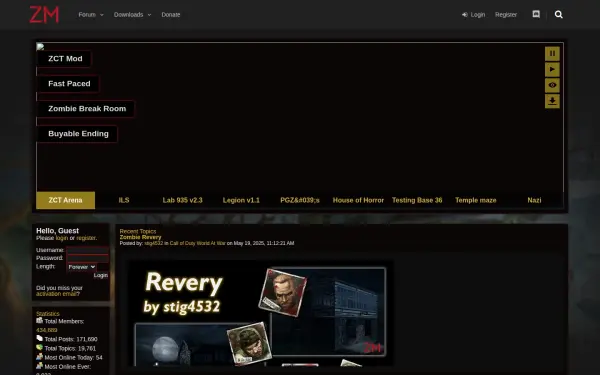Screen dimensions: 600x375
Task: Switch to the Temple maze tab
Action: (476, 200)
